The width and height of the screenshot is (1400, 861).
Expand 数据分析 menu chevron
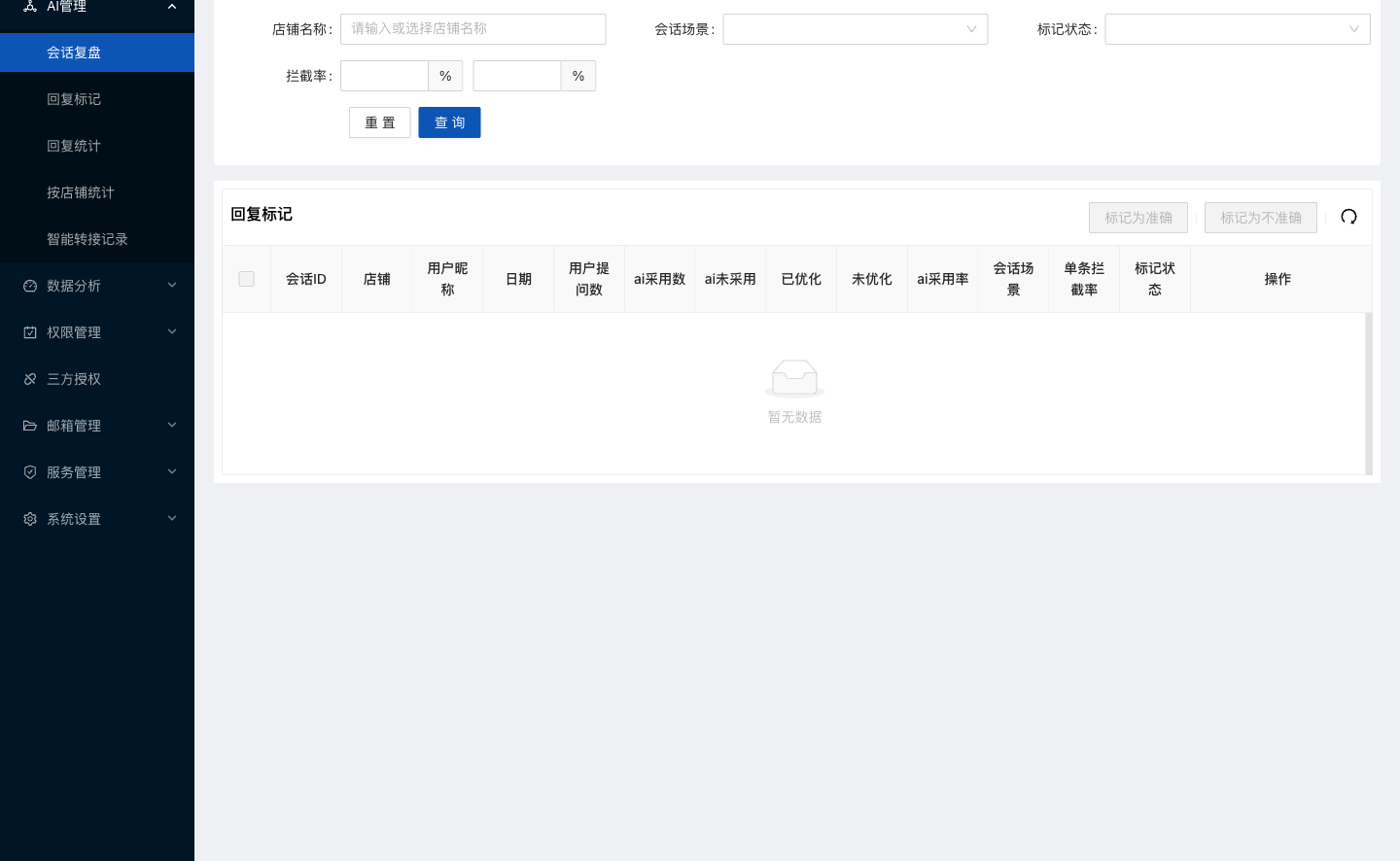point(172,286)
